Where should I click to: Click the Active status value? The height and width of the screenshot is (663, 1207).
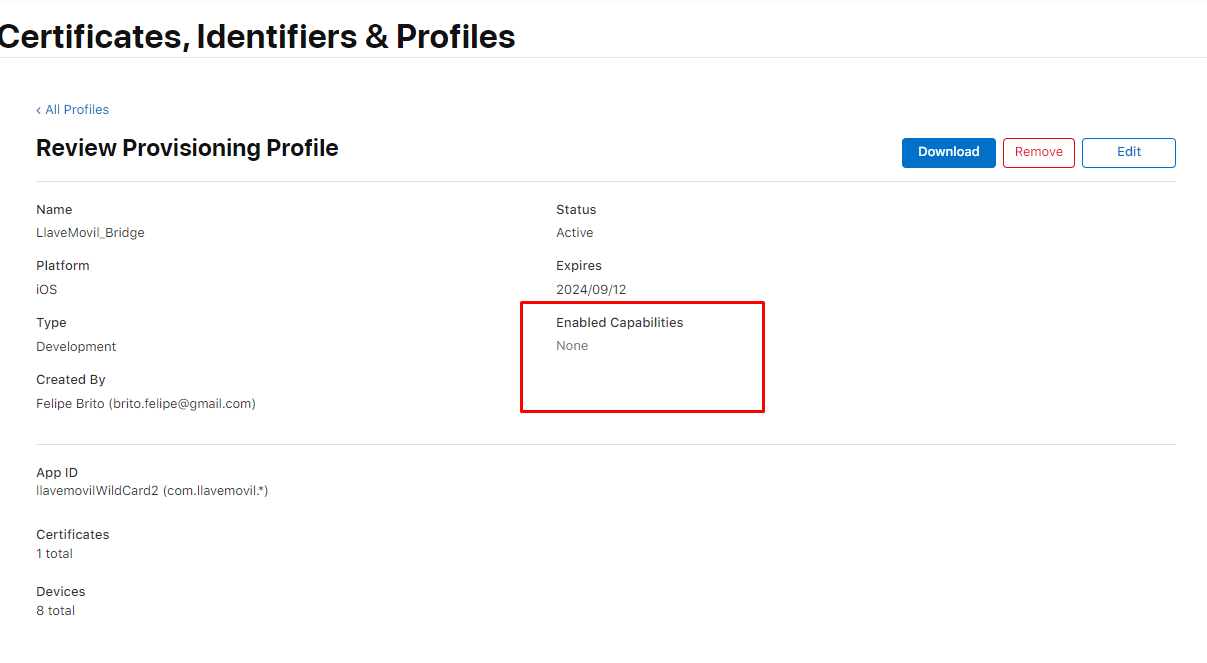coord(574,233)
